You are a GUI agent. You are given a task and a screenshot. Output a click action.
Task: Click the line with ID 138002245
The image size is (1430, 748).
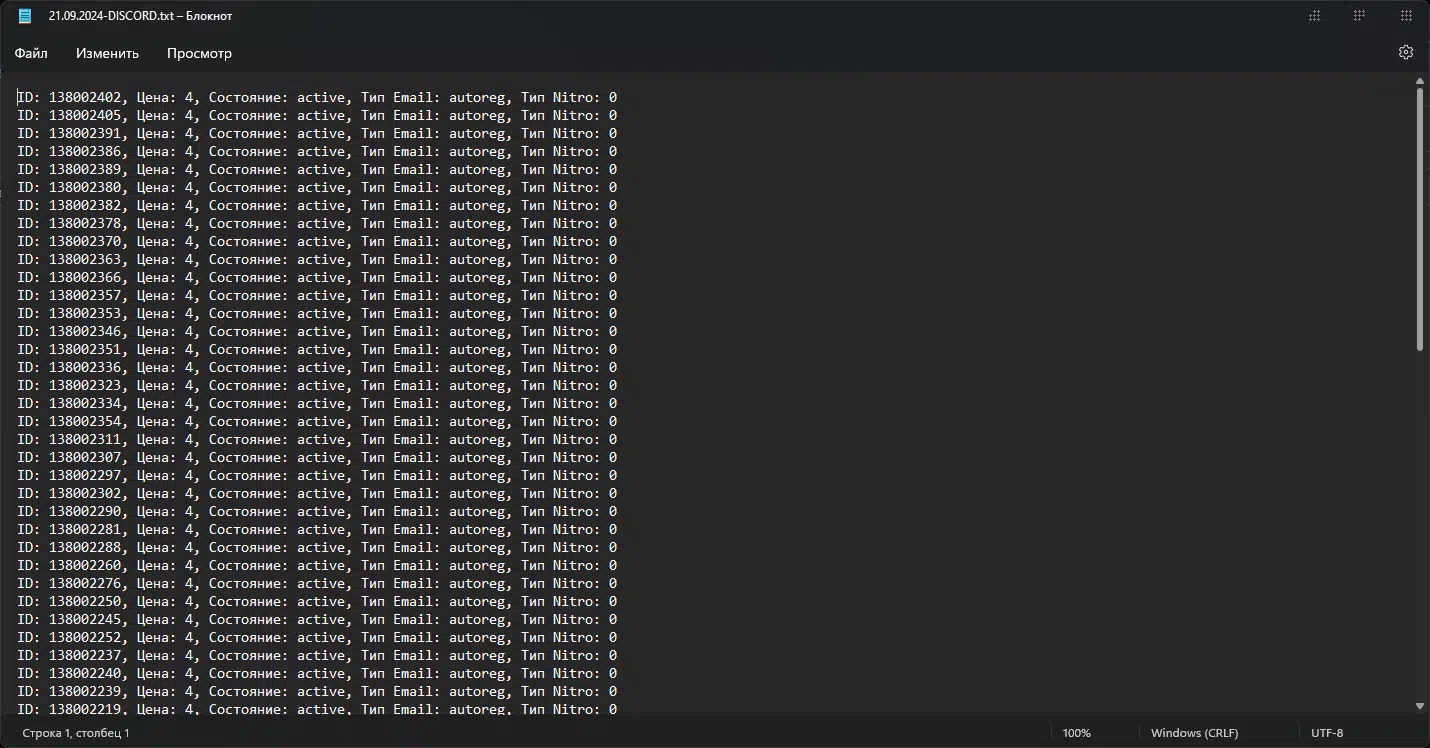[317, 619]
